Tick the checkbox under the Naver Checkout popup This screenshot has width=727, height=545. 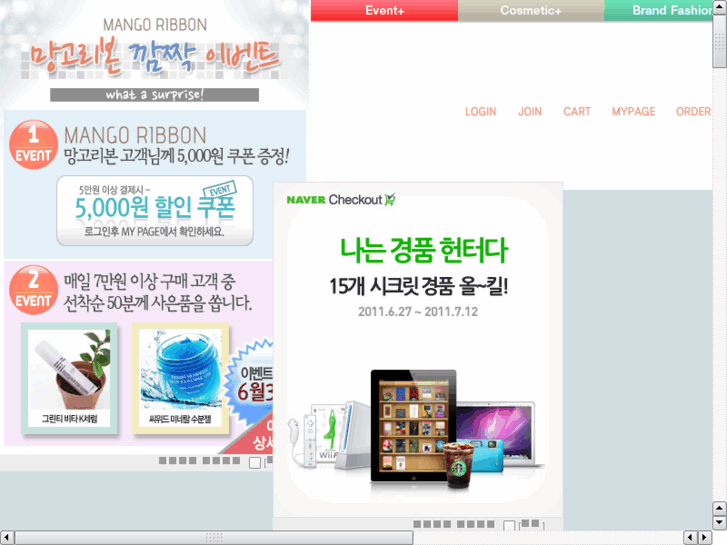pos(509,525)
